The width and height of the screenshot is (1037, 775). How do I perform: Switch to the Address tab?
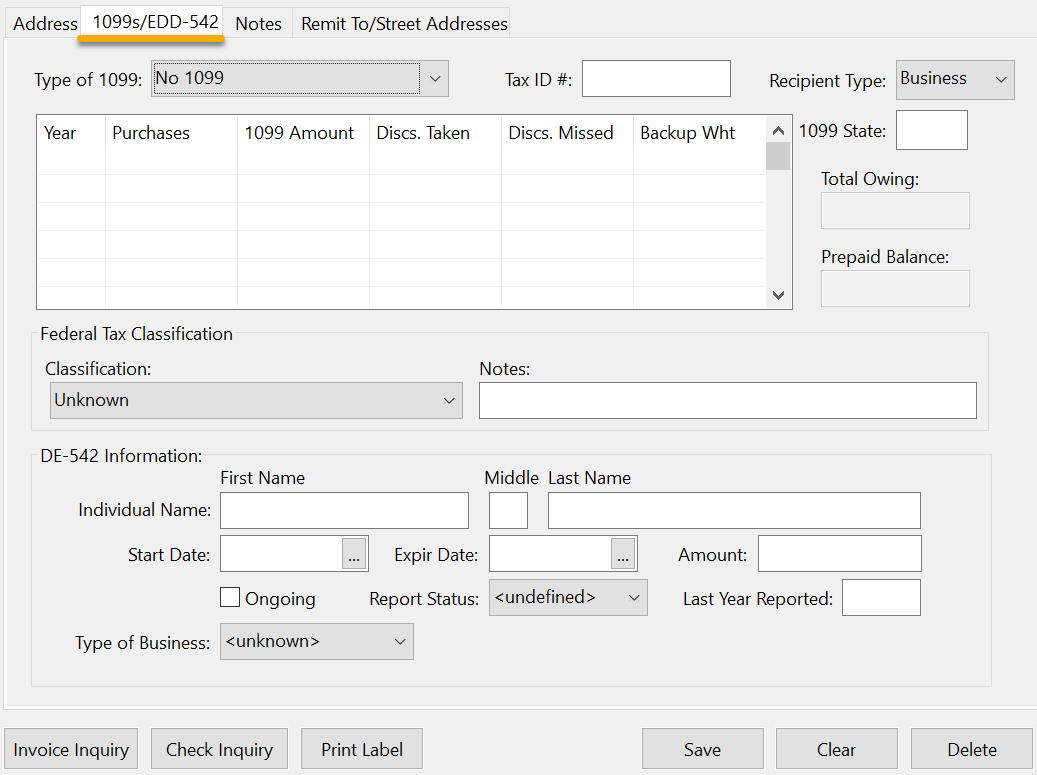[x=45, y=24]
